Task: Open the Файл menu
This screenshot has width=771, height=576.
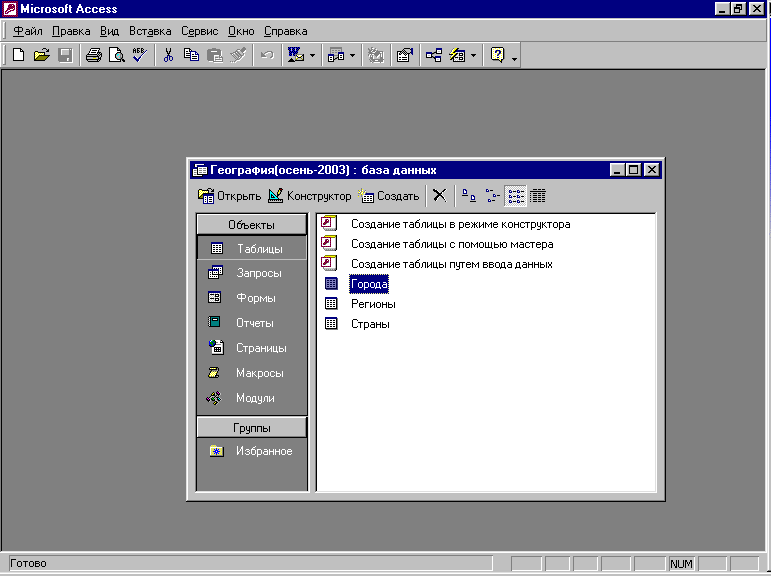Action: pos(28,31)
